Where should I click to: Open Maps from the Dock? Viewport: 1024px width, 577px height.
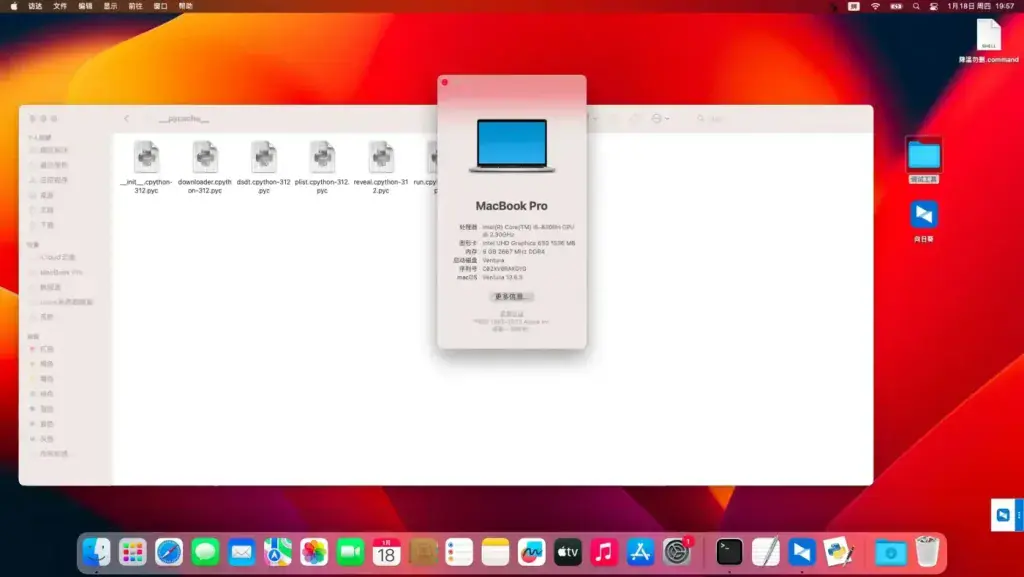[278, 553]
